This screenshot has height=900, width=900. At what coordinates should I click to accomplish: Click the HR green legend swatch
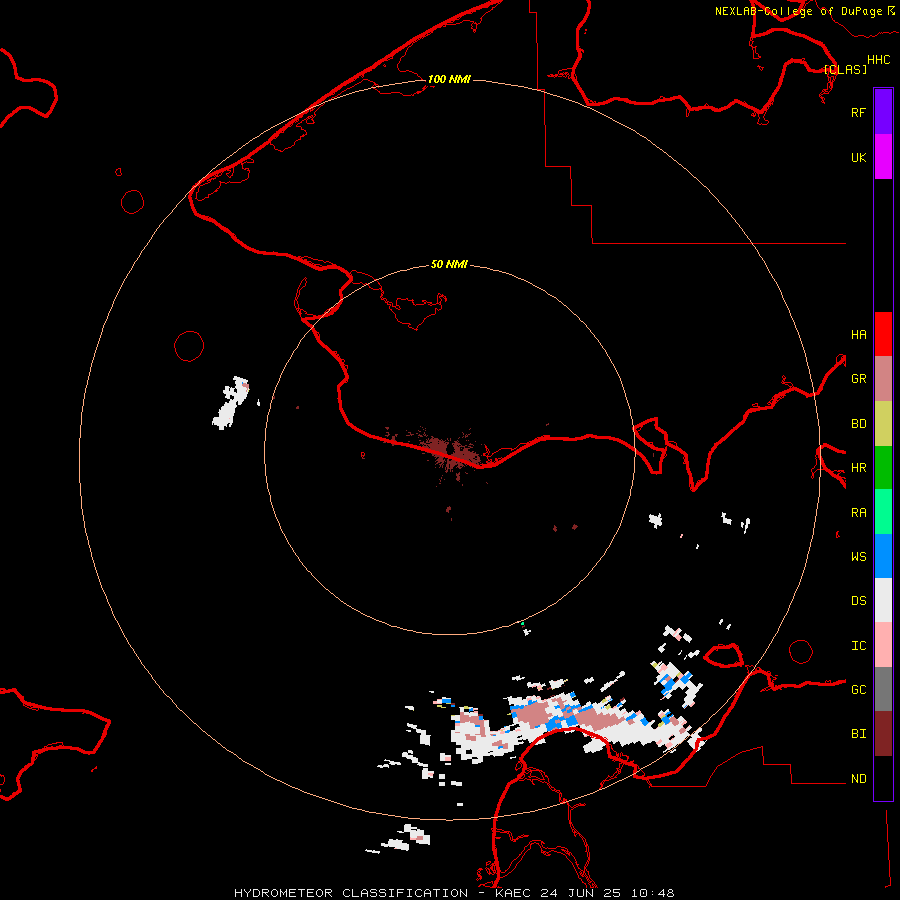click(883, 467)
